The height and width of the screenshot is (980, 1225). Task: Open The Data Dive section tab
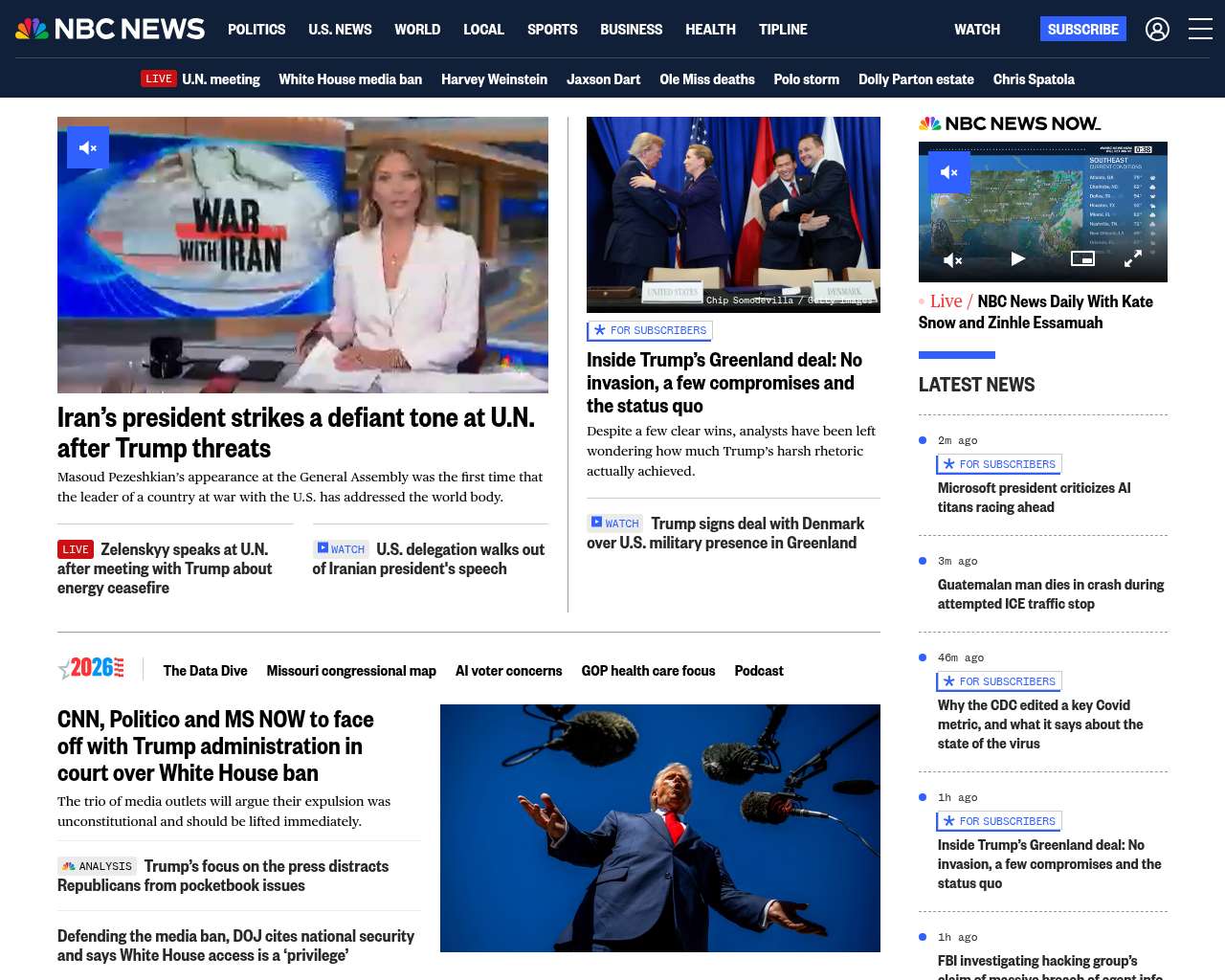[x=205, y=671]
